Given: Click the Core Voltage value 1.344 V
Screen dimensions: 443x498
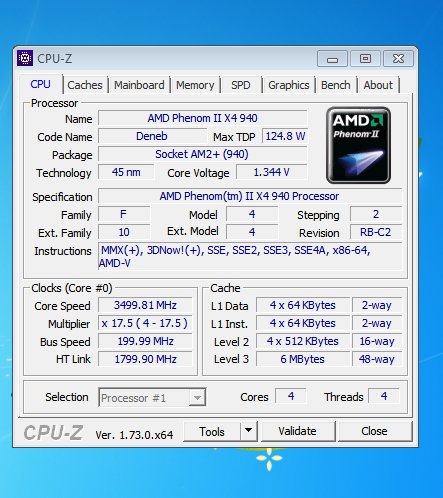Looking at the screenshot, I should 272,172.
